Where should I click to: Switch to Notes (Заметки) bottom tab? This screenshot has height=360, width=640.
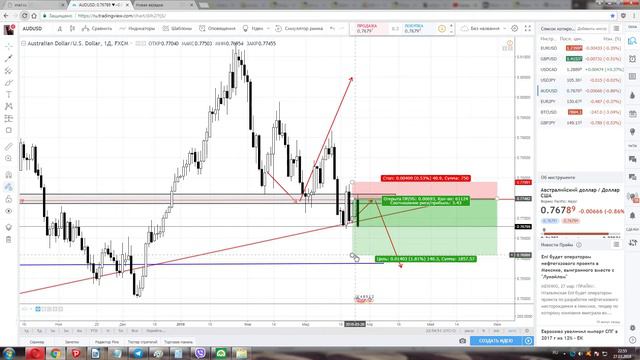coord(72,342)
